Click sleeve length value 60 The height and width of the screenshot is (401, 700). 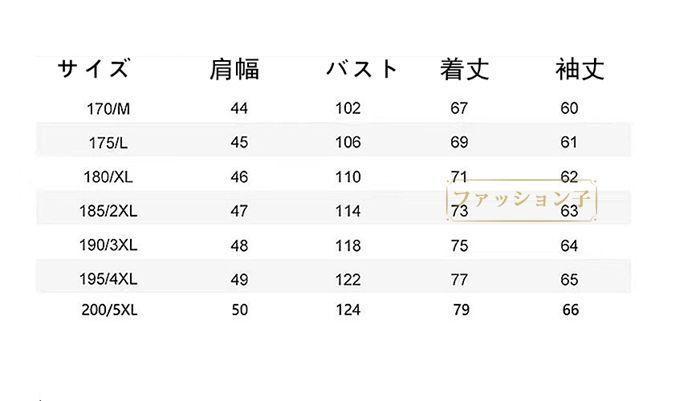coord(569,108)
